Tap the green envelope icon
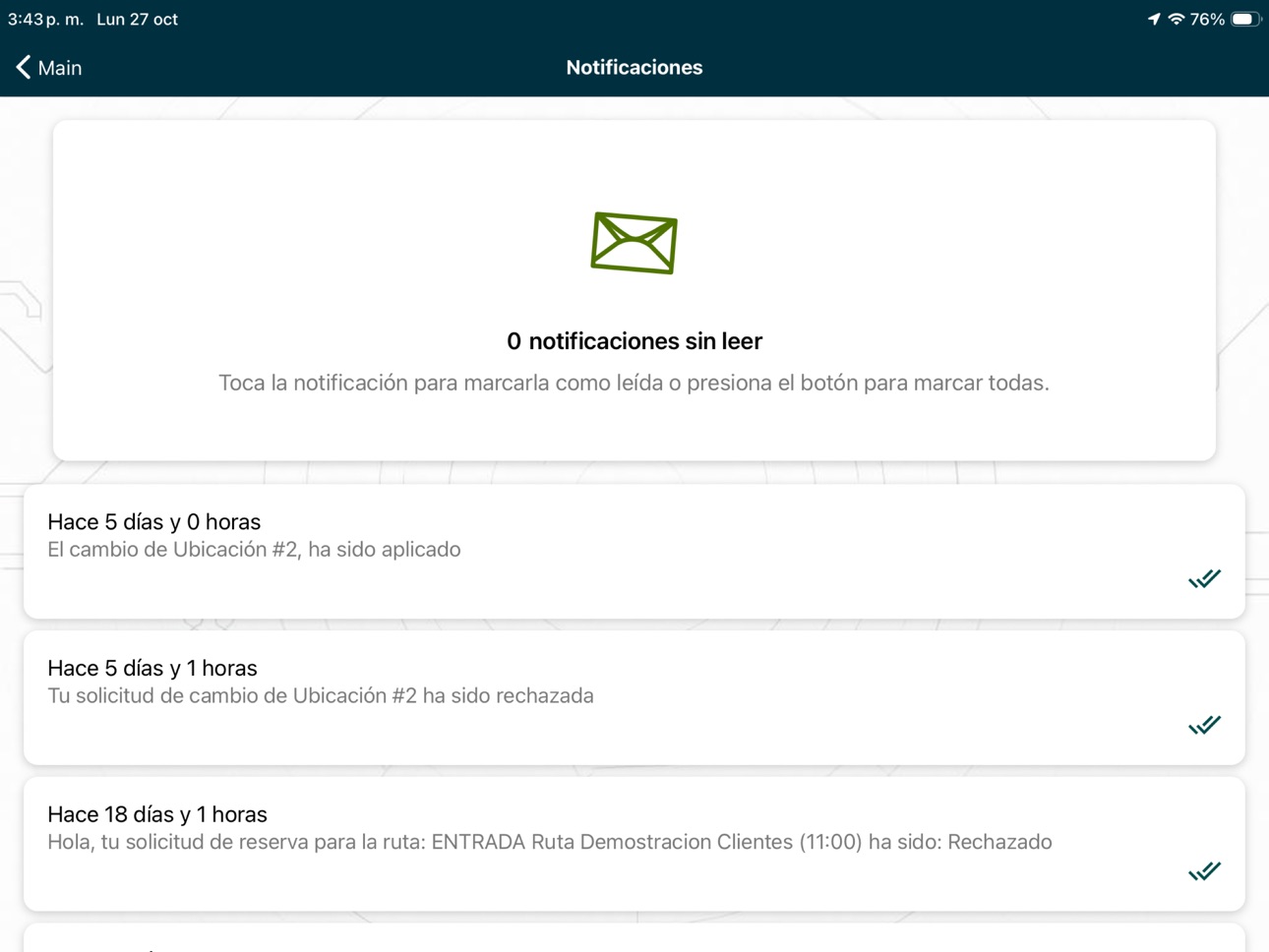This screenshot has width=1269, height=952. [634, 242]
